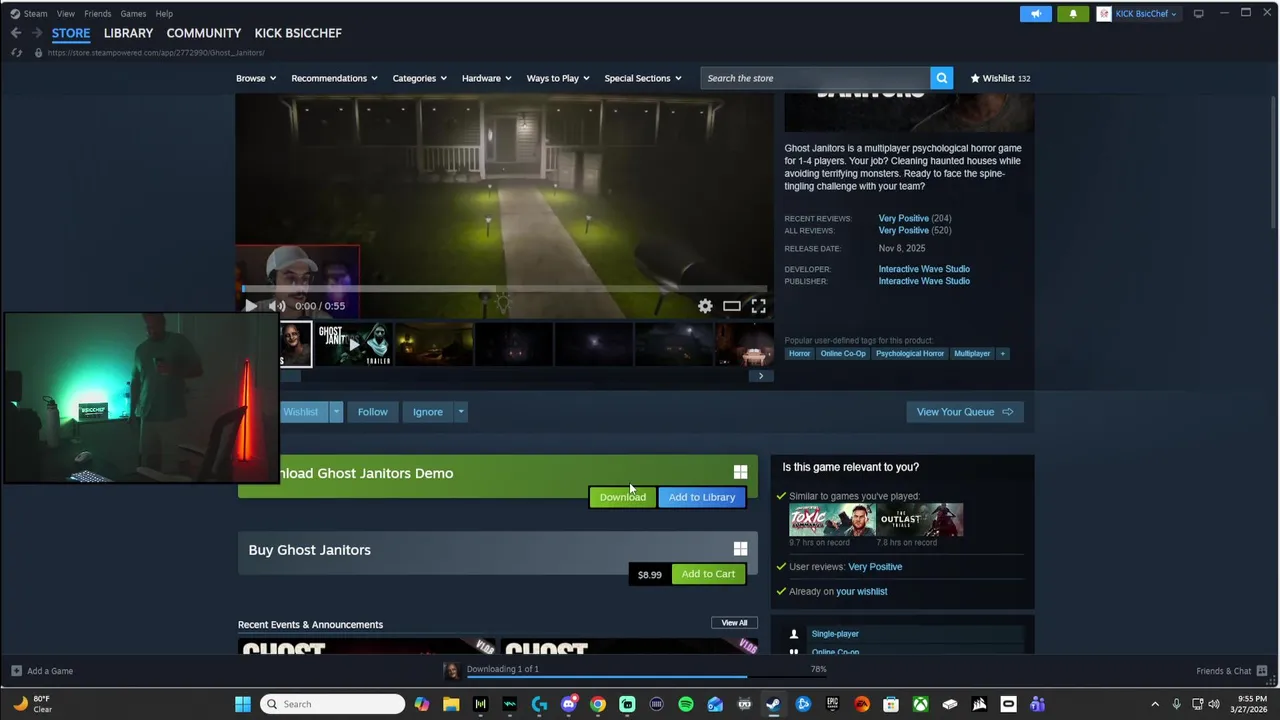Click the Steam announcements megaphone button
Viewport: 1280px width, 720px height.
tap(1036, 14)
